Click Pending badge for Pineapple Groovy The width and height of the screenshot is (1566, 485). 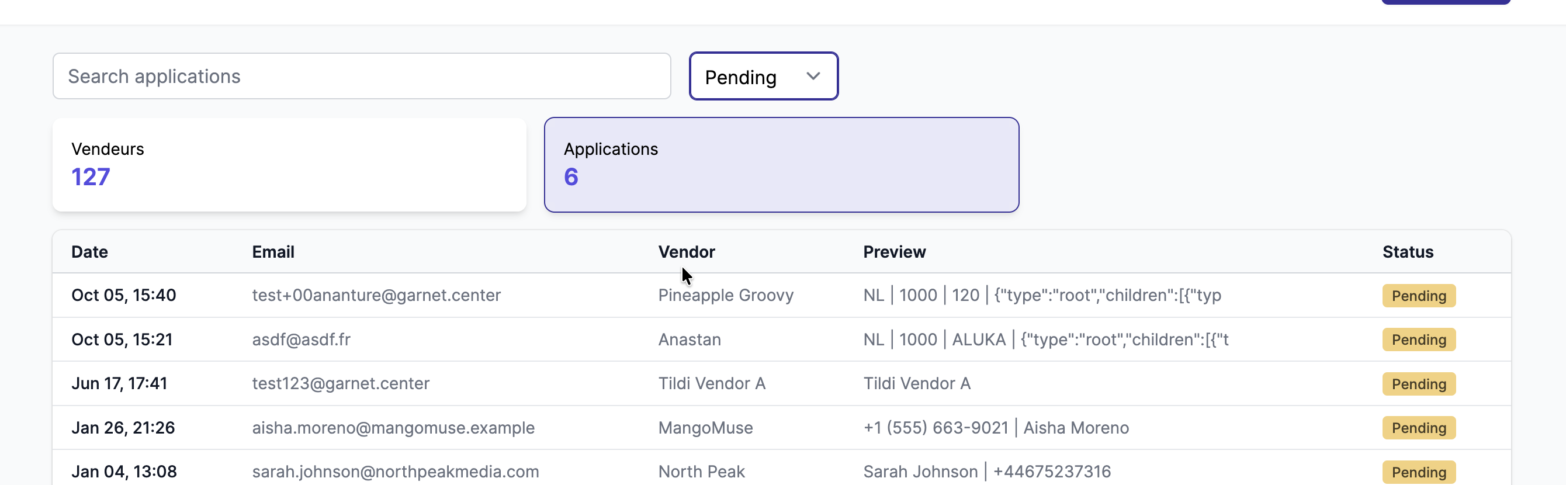click(1419, 296)
